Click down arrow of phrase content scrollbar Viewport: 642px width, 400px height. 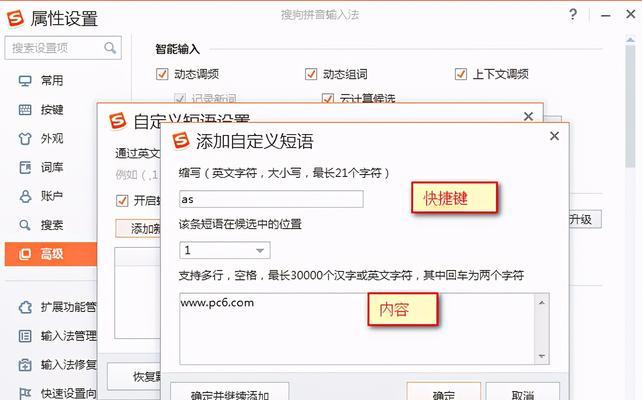point(542,356)
